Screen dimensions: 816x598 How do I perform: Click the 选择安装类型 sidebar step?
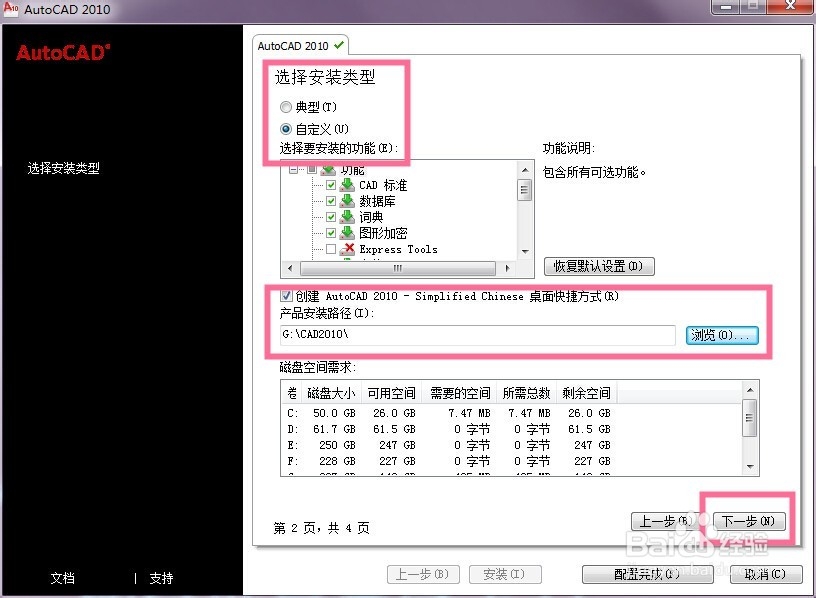click(x=63, y=168)
